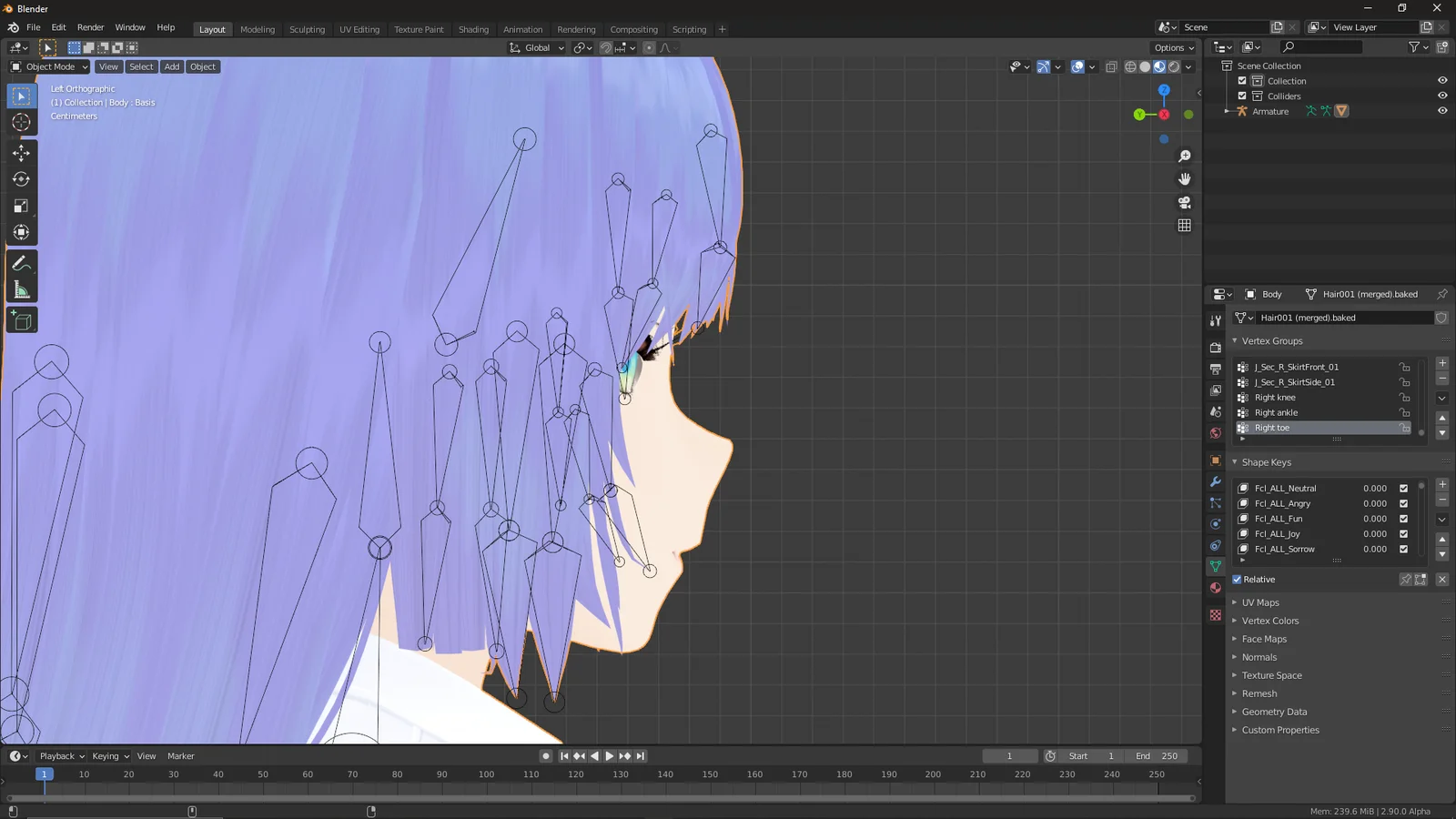The width and height of the screenshot is (1456, 819).
Task: Select the Rotate tool
Action: tap(21, 179)
